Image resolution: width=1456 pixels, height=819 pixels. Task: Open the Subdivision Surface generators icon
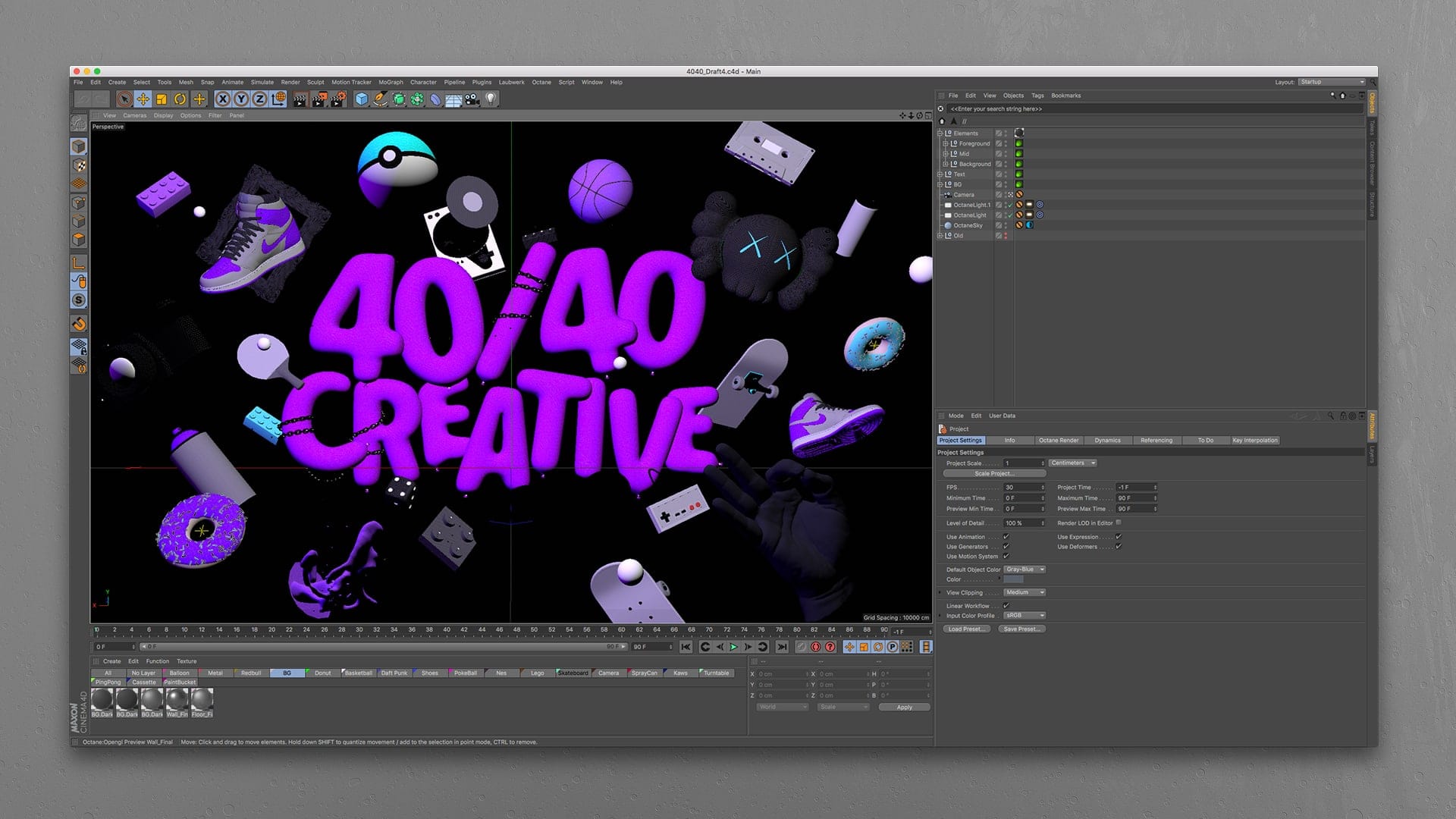(x=399, y=99)
